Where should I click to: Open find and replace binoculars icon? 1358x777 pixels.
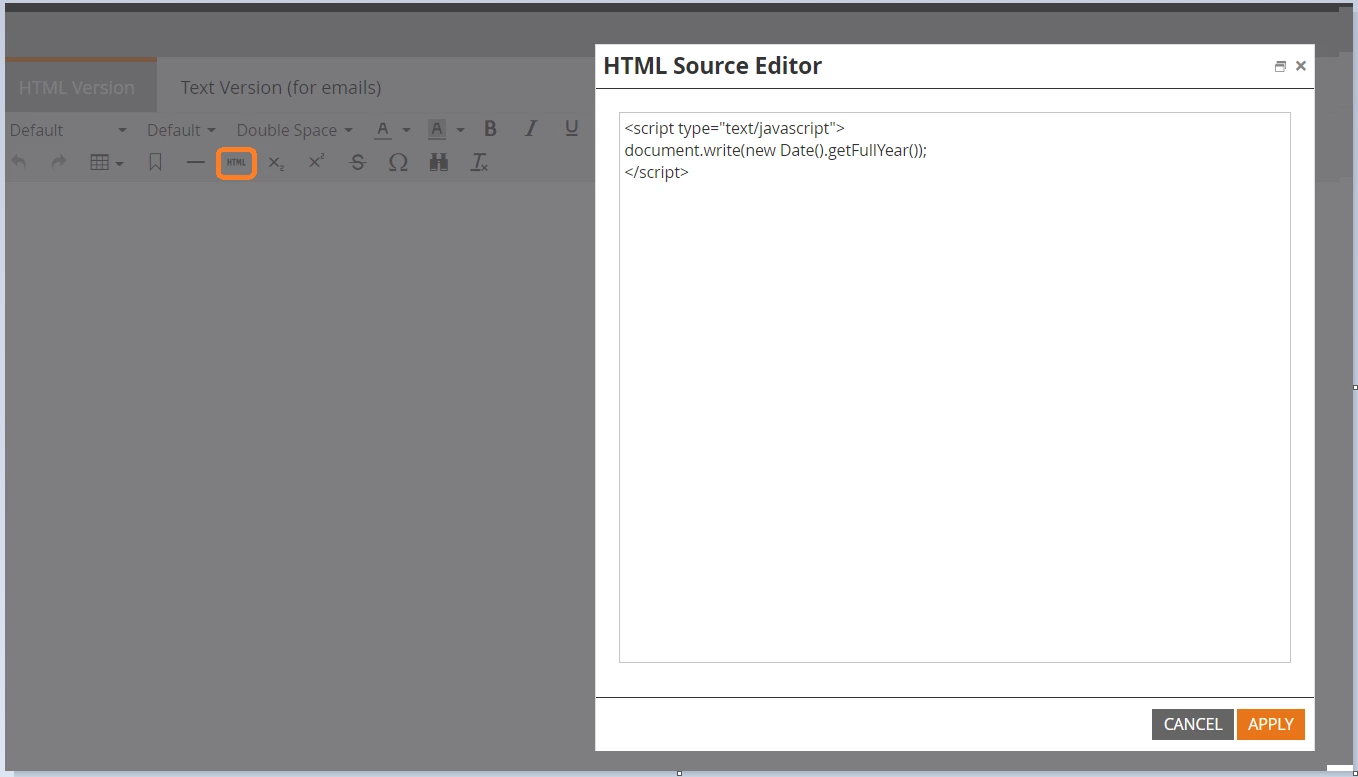click(438, 162)
